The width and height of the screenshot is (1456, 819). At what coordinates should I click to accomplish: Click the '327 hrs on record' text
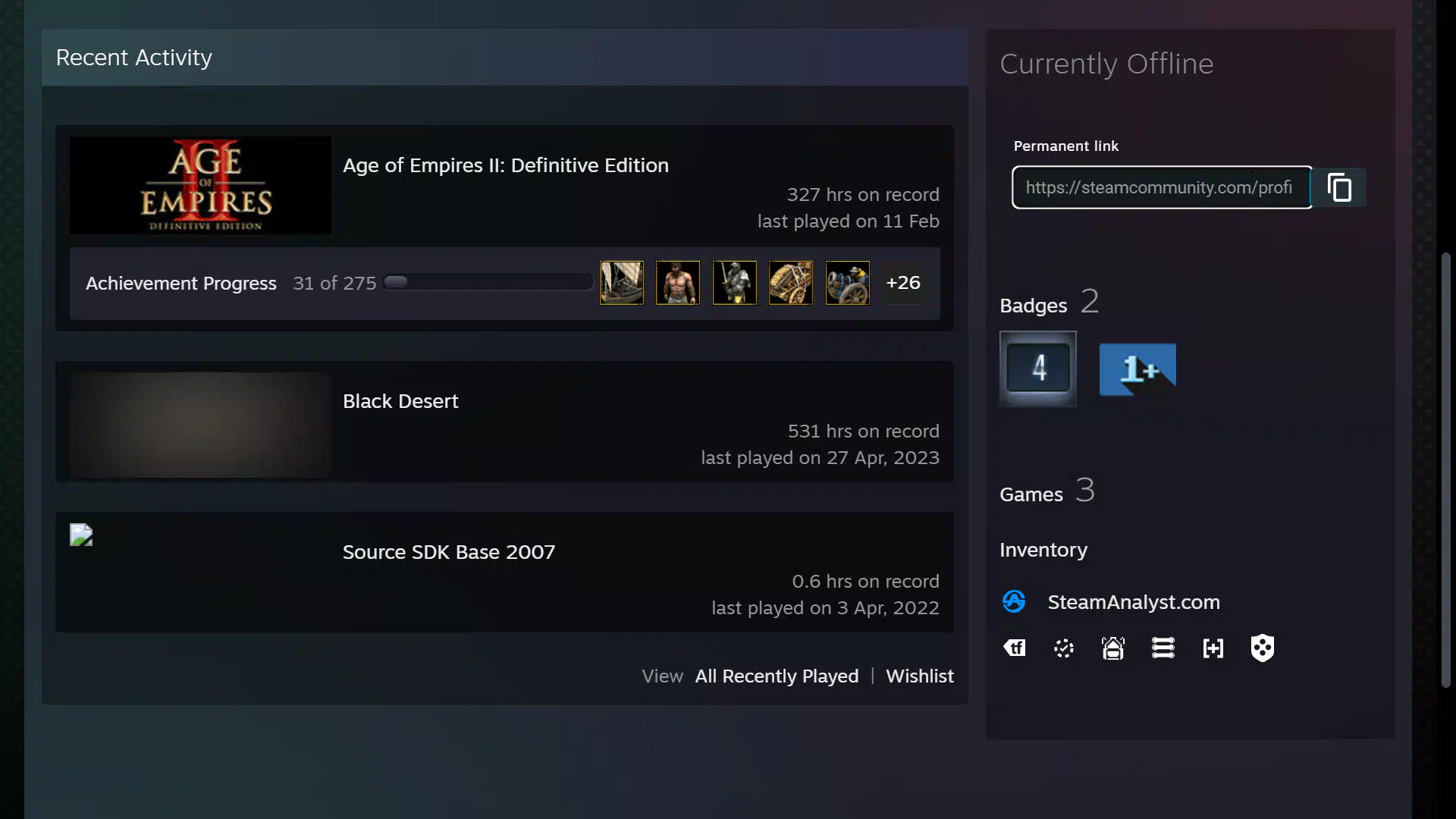click(863, 195)
